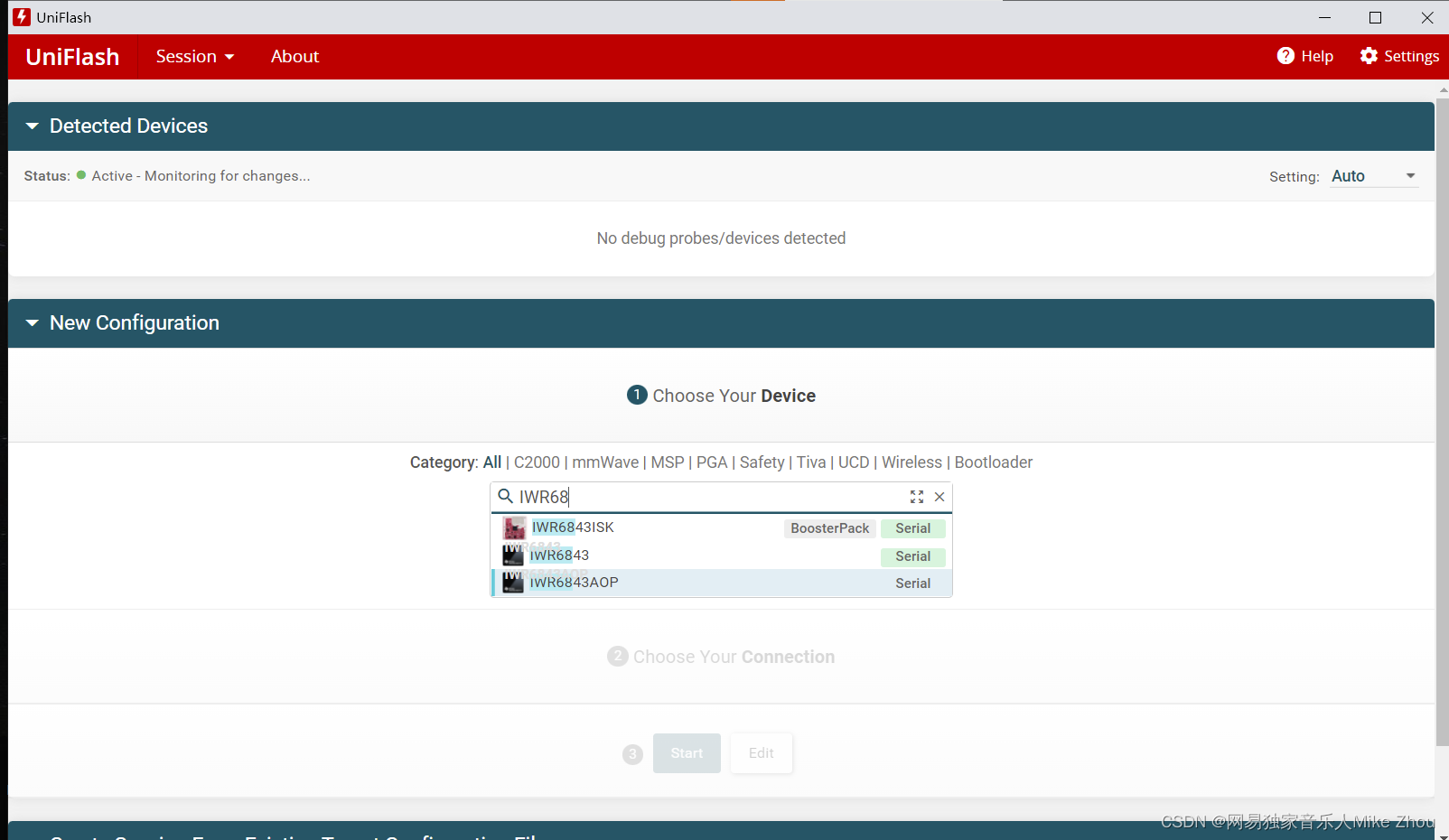Filter devices by MSP category
1449x840 pixels.
pos(668,462)
